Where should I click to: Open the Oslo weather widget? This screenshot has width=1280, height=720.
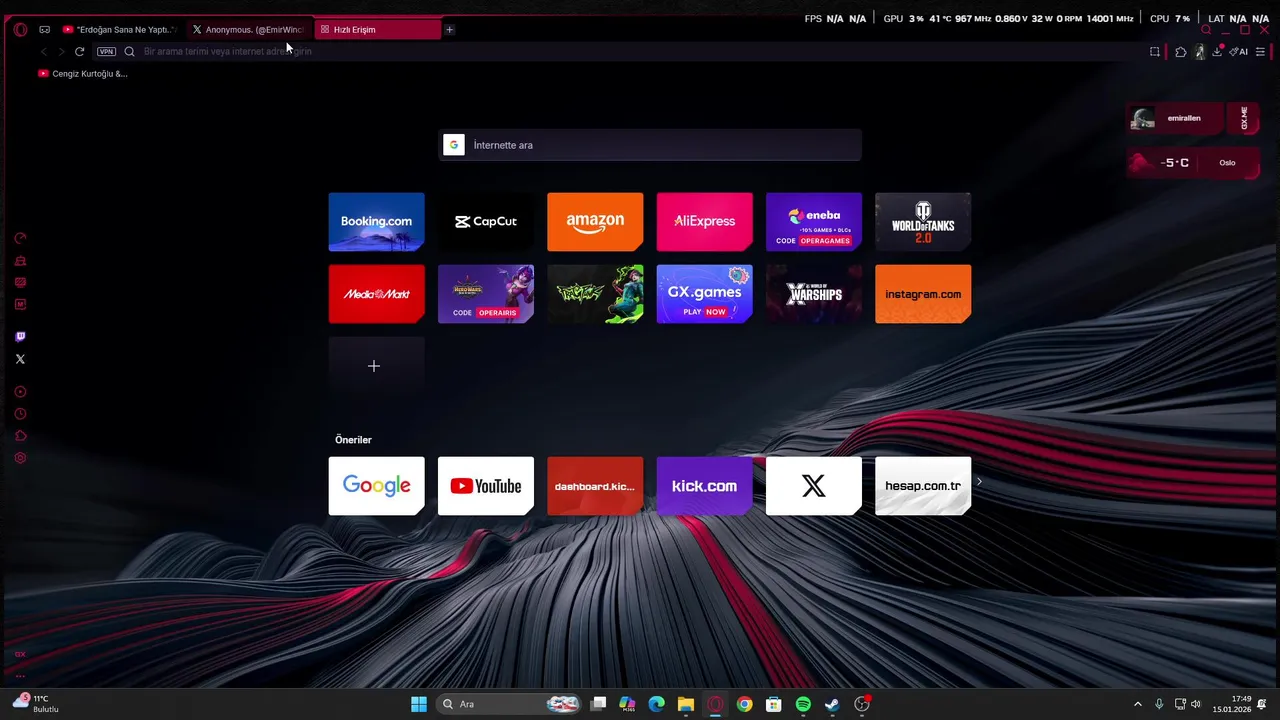(1192, 163)
